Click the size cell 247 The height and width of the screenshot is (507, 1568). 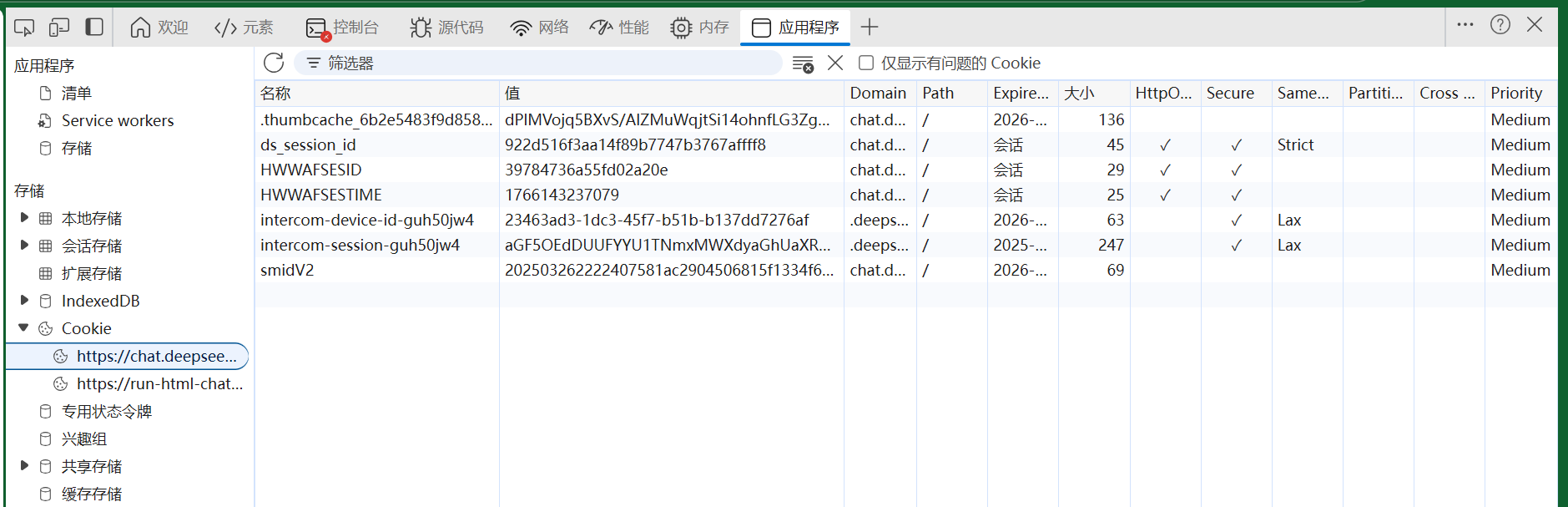[1111, 245]
